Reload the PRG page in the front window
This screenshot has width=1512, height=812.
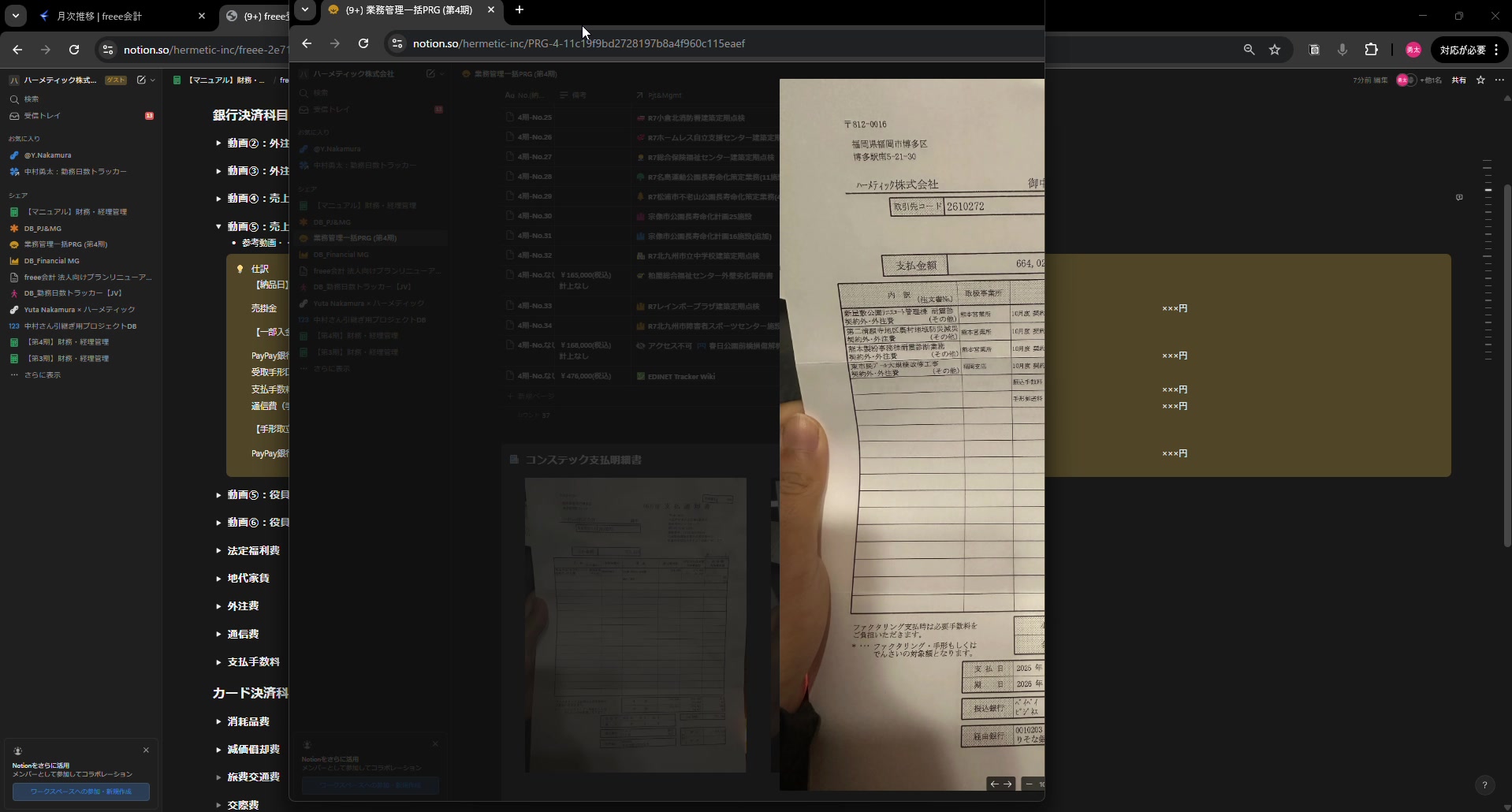pyautogui.click(x=363, y=43)
